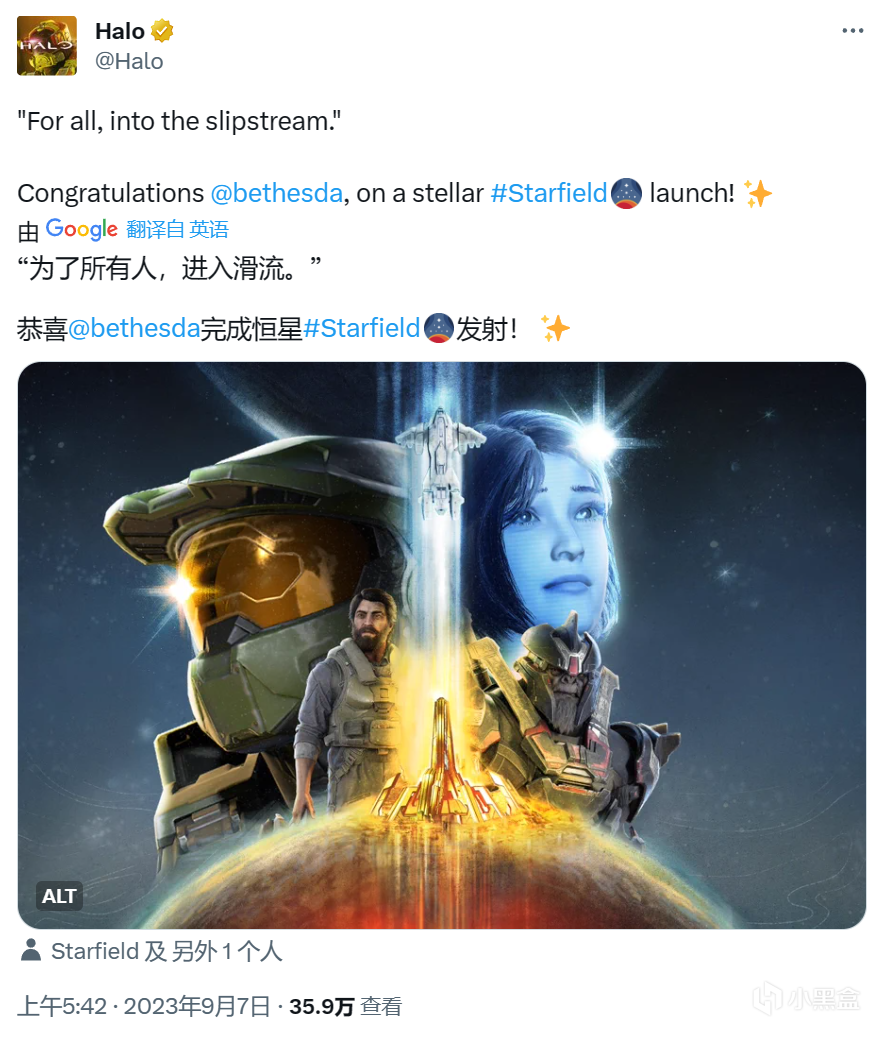Open #Starfield hashtag in the translated text
Viewport: 886px width, 1040px height.
361,328
